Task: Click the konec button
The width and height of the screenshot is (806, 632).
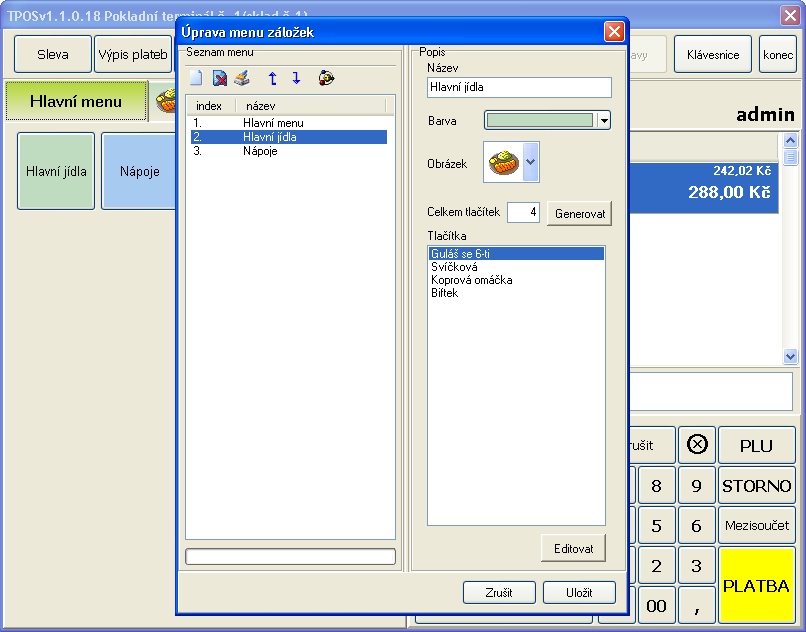Action: (778, 54)
